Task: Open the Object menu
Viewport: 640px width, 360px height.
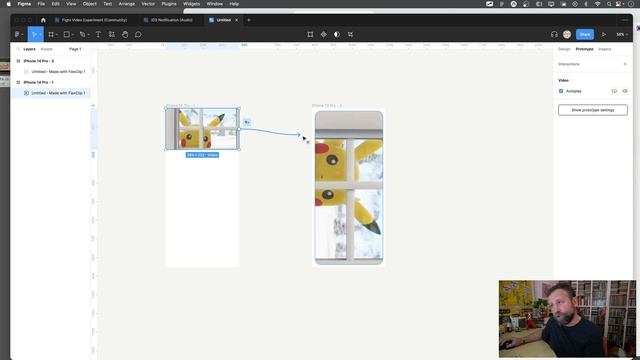Action: pos(90,4)
